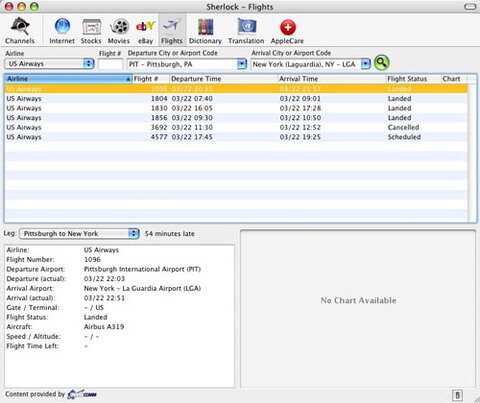Click Pittsburgh International Airport (PIT) text
480x403 pixels.
point(142,269)
